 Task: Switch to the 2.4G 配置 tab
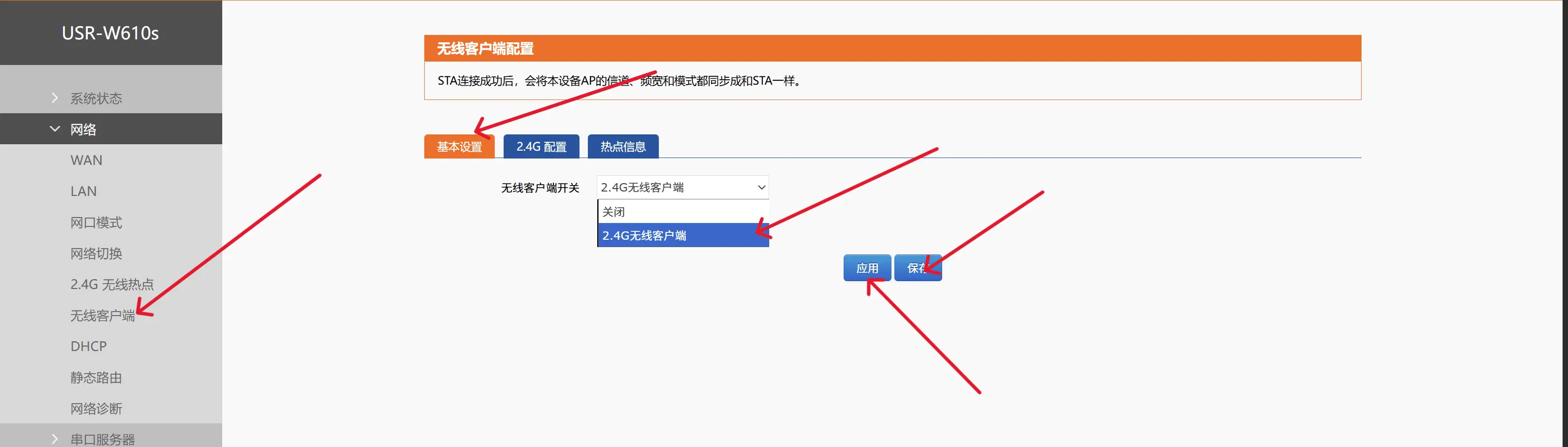tap(541, 147)
